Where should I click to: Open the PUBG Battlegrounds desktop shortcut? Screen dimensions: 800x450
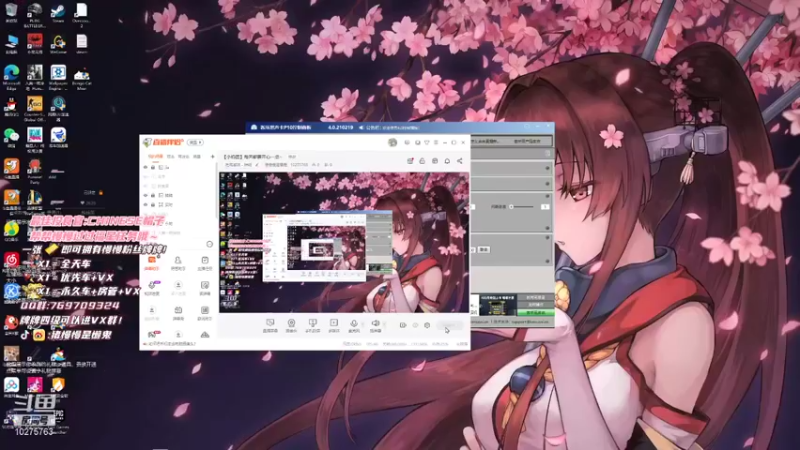[x=35, y=11]
